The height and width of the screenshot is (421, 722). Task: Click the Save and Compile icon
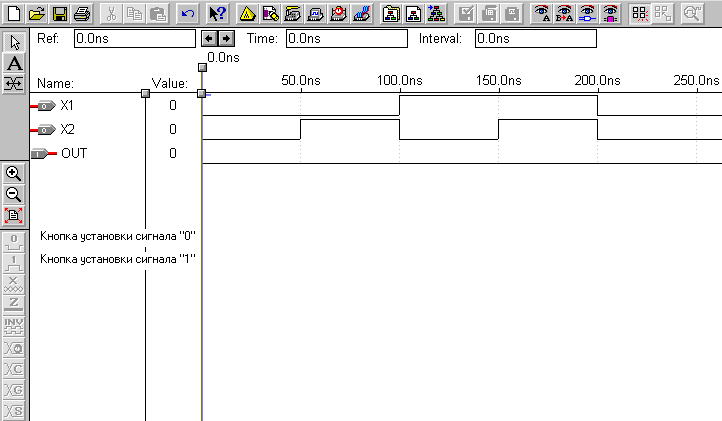click(489, 14)
